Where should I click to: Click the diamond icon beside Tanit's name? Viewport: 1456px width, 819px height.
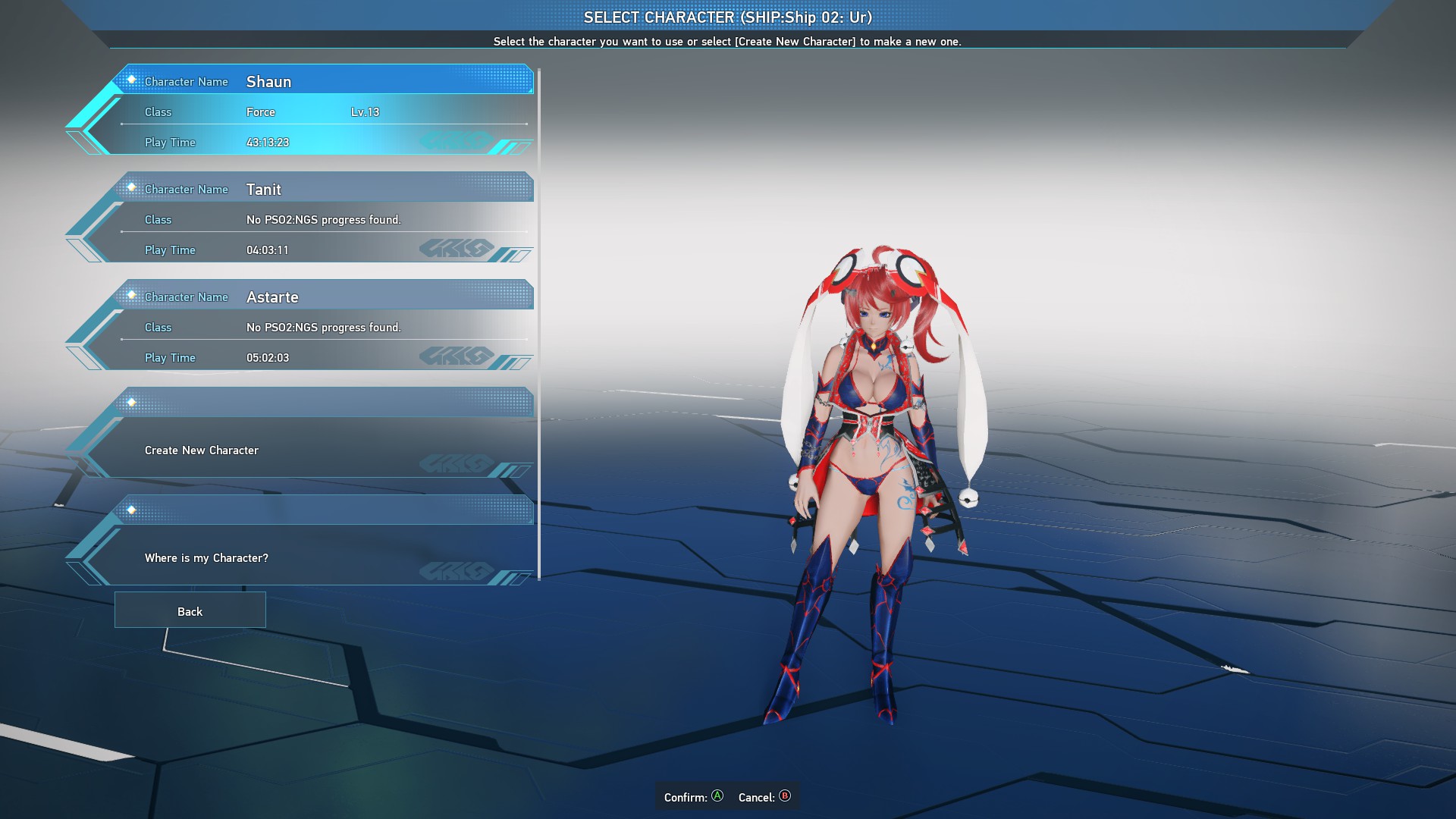pyautogui.click(x=131, y=187)
